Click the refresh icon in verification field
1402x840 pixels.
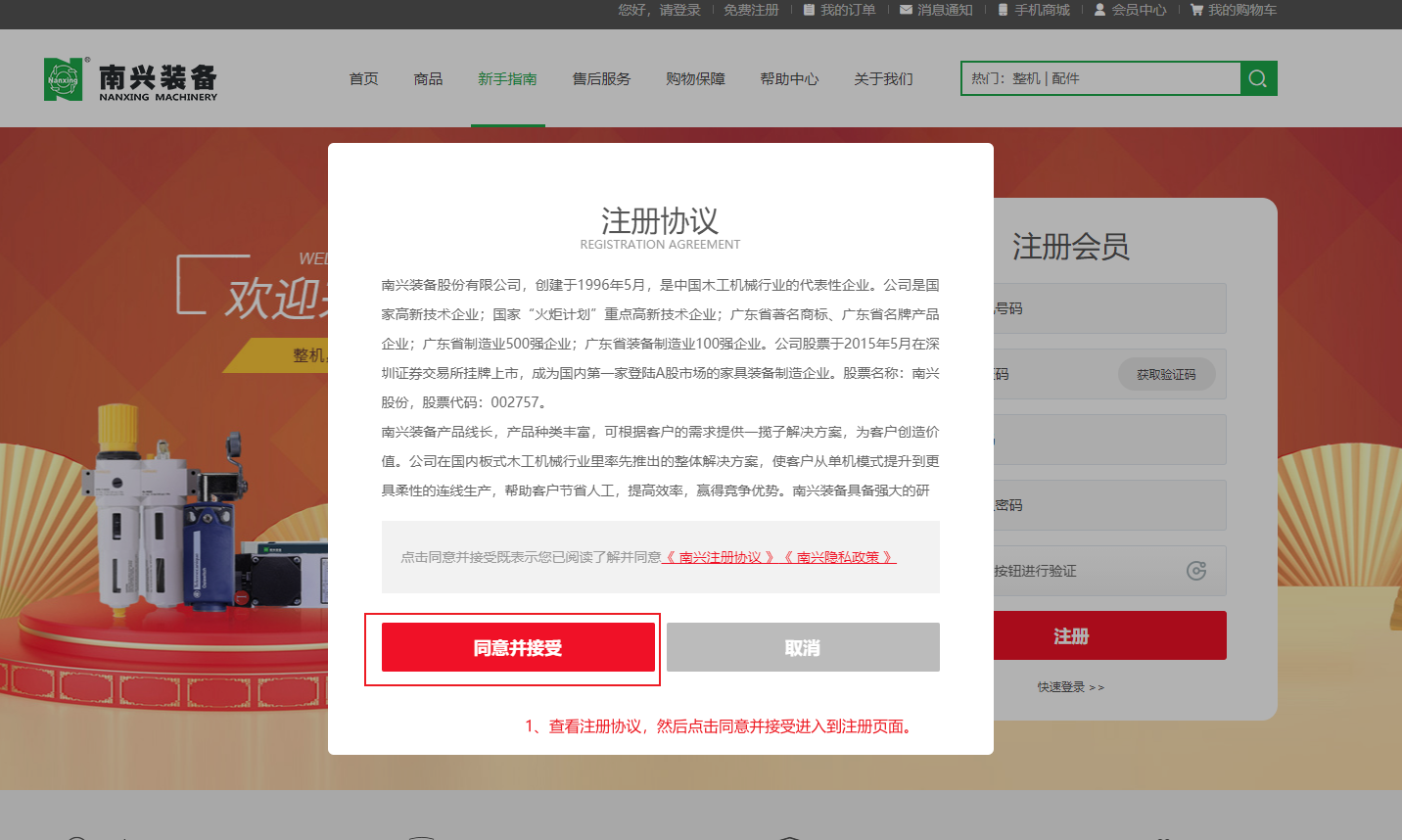(1196, 571)
